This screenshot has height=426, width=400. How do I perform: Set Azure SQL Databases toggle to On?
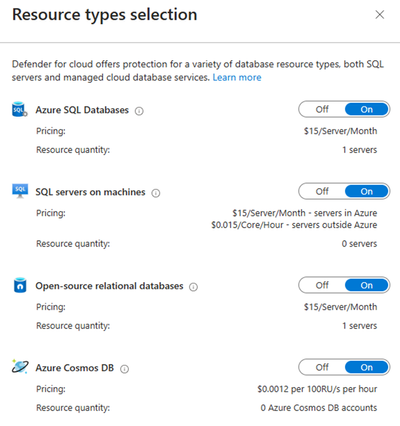367,109
